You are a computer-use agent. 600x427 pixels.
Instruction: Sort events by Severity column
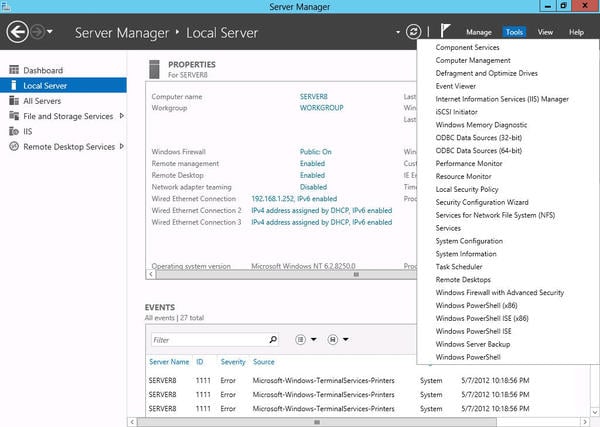click(x=233, y=362)
